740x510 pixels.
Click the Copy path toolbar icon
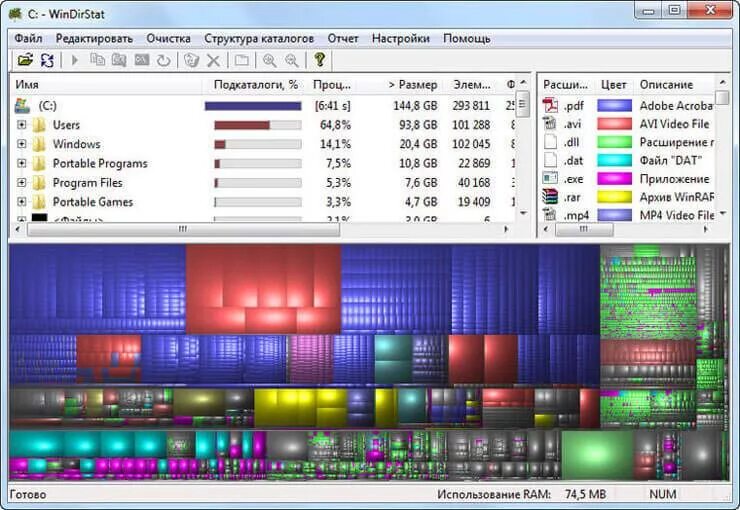click(98, 60)
